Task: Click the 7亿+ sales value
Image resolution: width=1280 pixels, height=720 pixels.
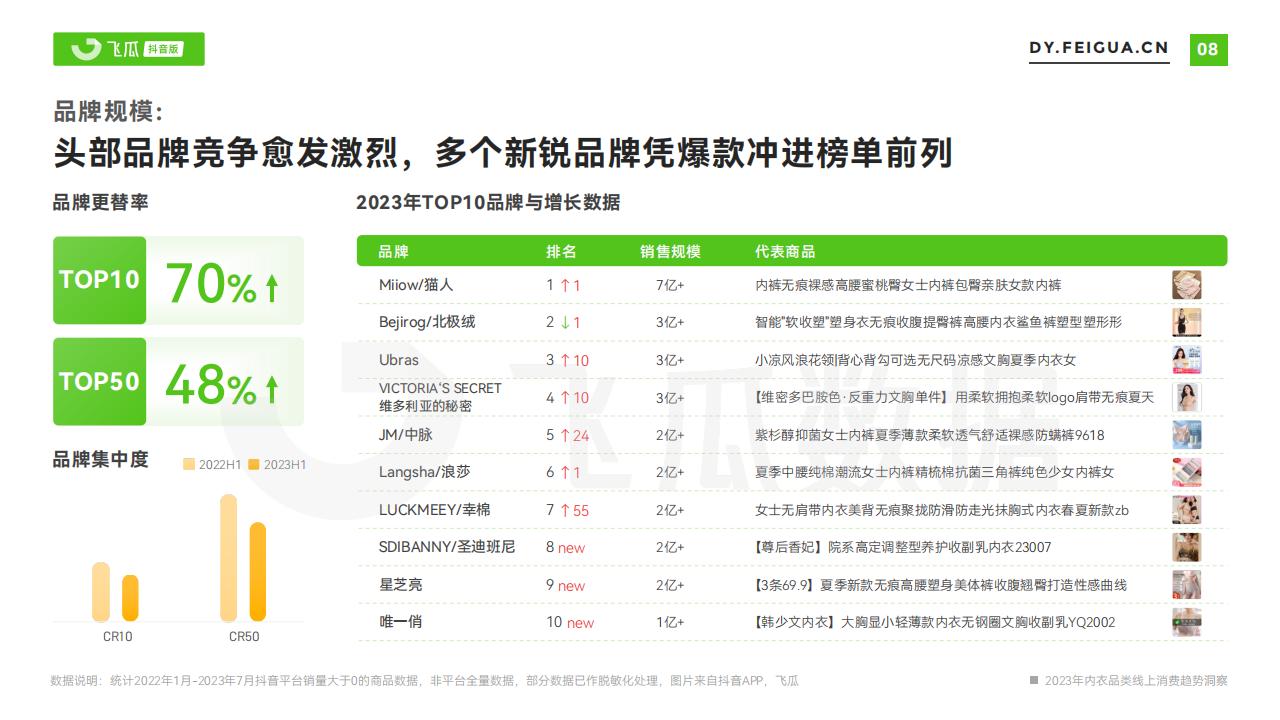Action: pyautogui.click(x=670, y=285)
